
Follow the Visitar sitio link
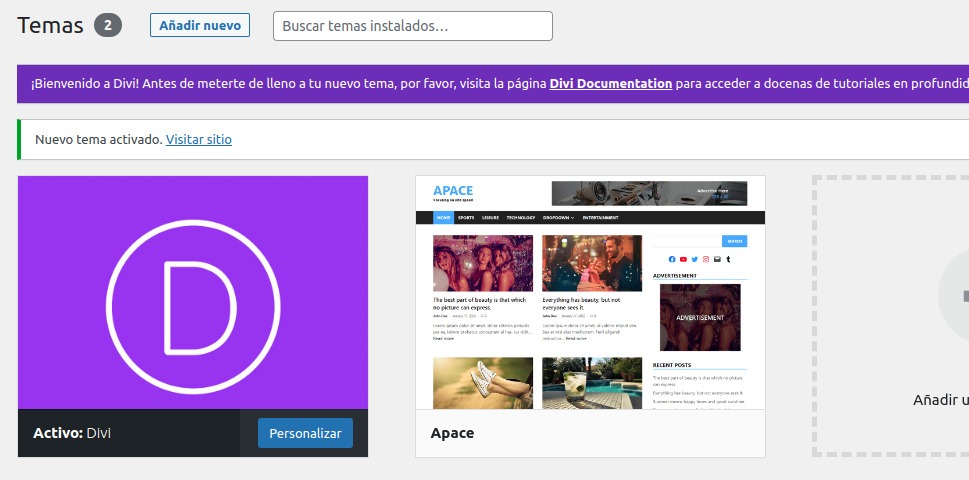point(199,140)
